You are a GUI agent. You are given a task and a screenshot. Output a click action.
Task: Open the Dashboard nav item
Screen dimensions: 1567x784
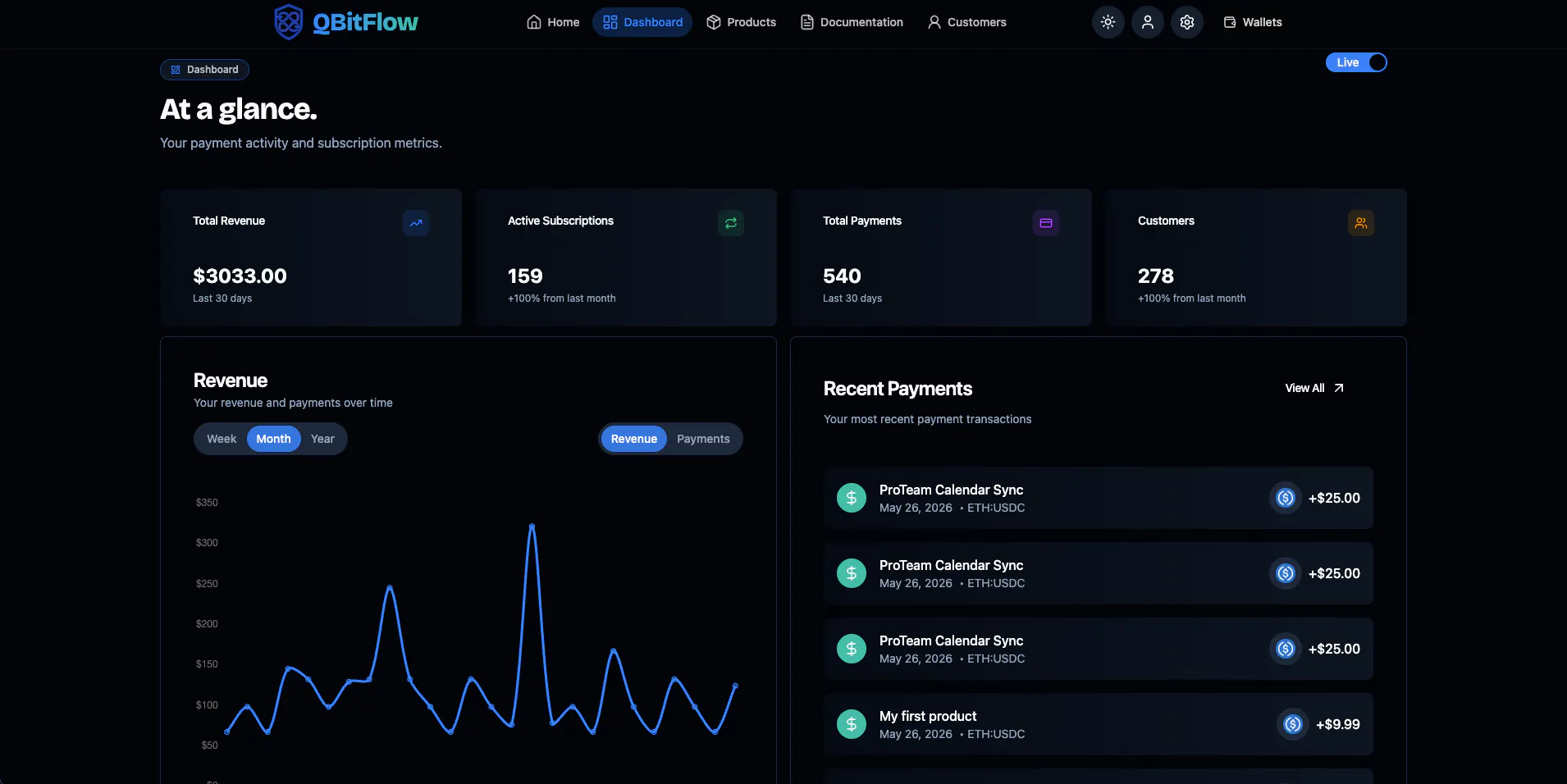tap(642, 22)
